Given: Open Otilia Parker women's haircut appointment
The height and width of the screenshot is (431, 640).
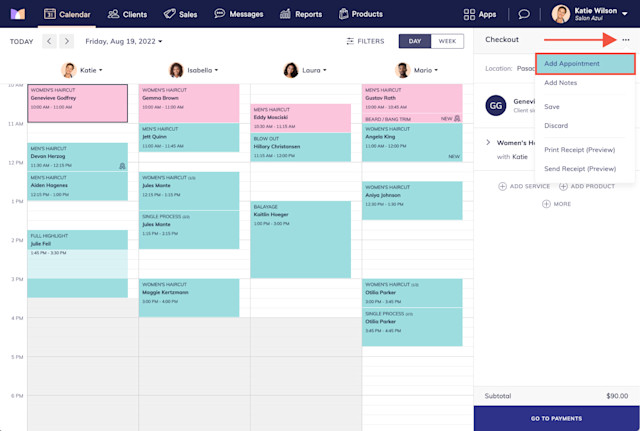Looking at the screenshot, I should tap(412, 293).
